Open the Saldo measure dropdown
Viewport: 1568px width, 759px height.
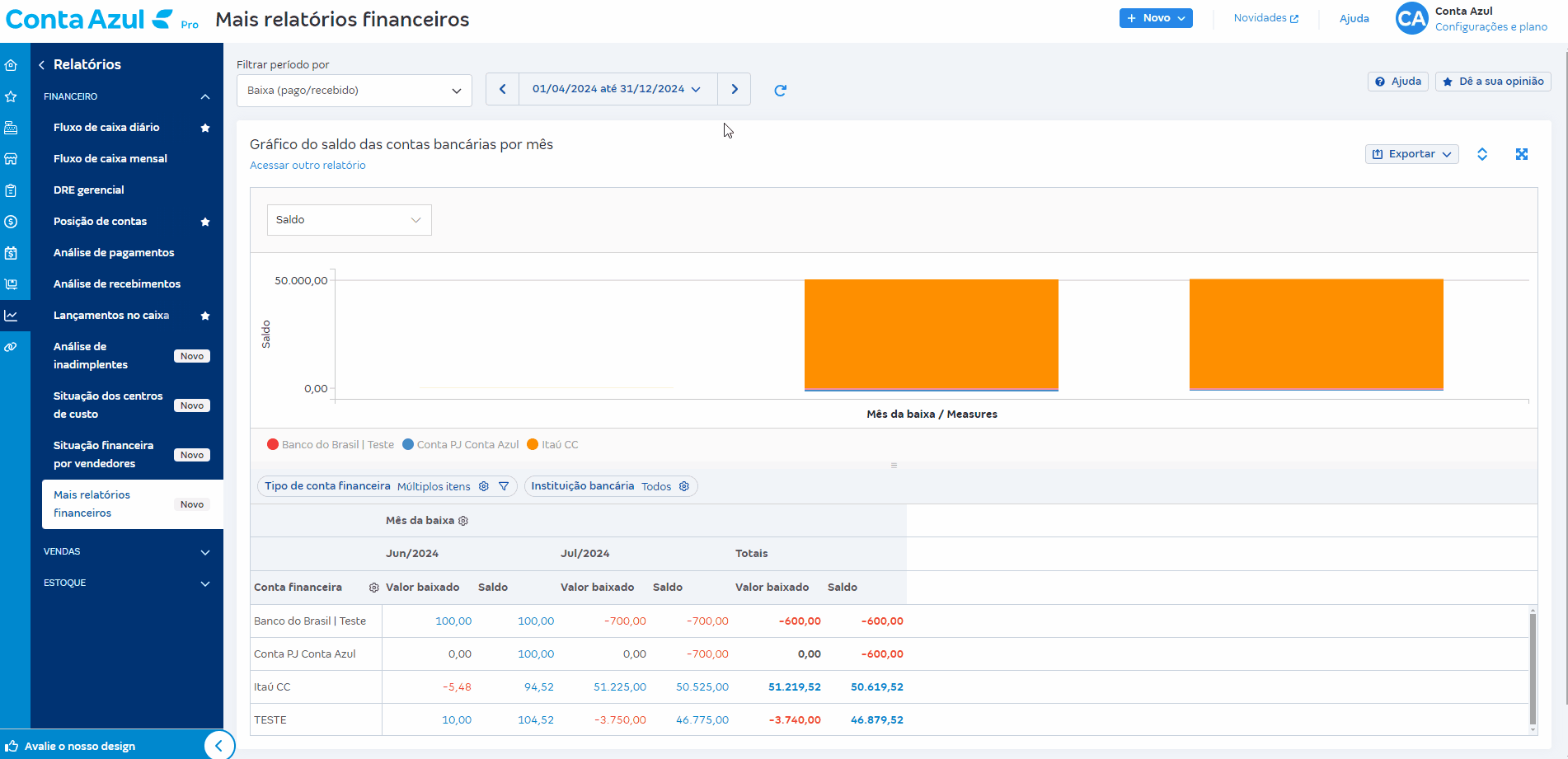click(x=350, y=220)
